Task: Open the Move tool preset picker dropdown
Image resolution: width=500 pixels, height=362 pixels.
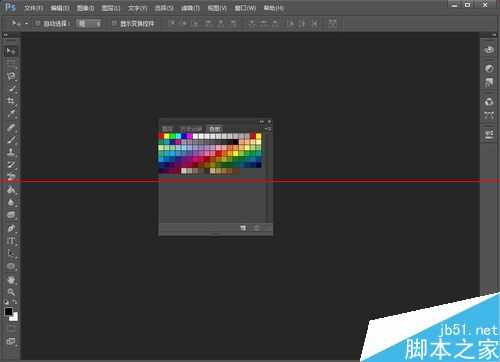Action: click(x=26, y=24)
